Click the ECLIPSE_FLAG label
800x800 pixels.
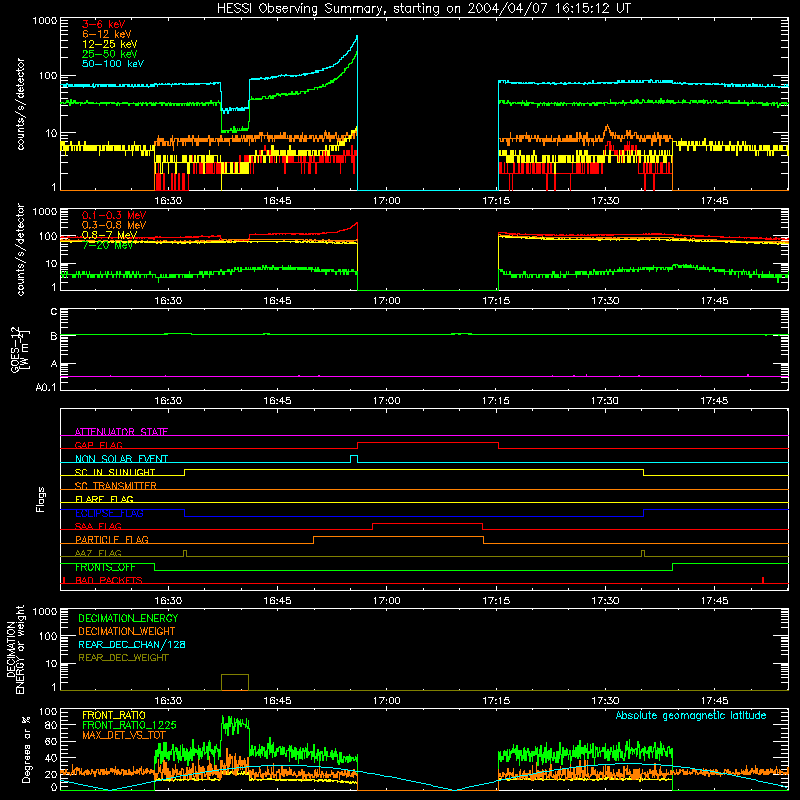tap(109, 513)
